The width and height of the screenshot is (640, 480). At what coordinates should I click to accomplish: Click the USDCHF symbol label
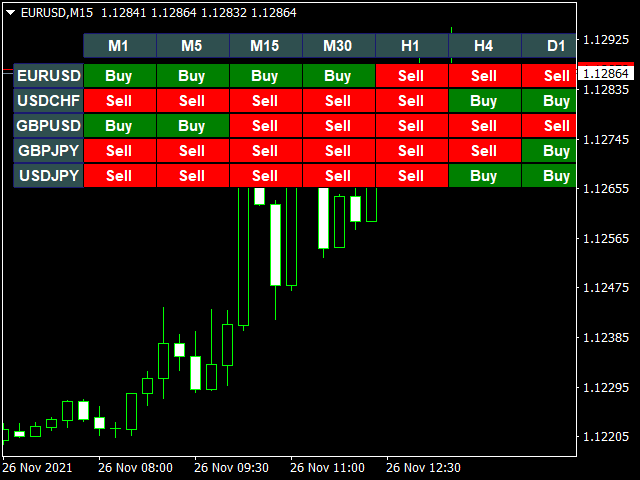(x=49, y=100)
